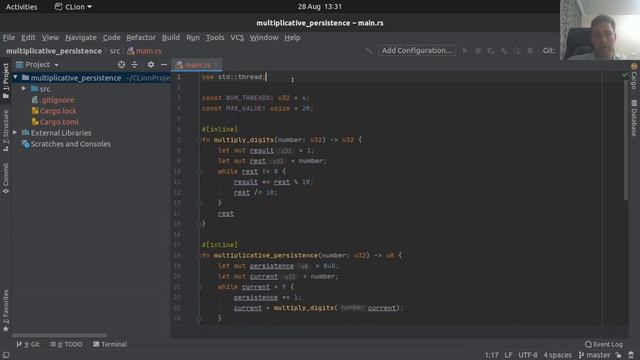This screenshot has width=640, height=360.
Task: Click the 1:17 cursor position indicator
Action: (491, 355)
